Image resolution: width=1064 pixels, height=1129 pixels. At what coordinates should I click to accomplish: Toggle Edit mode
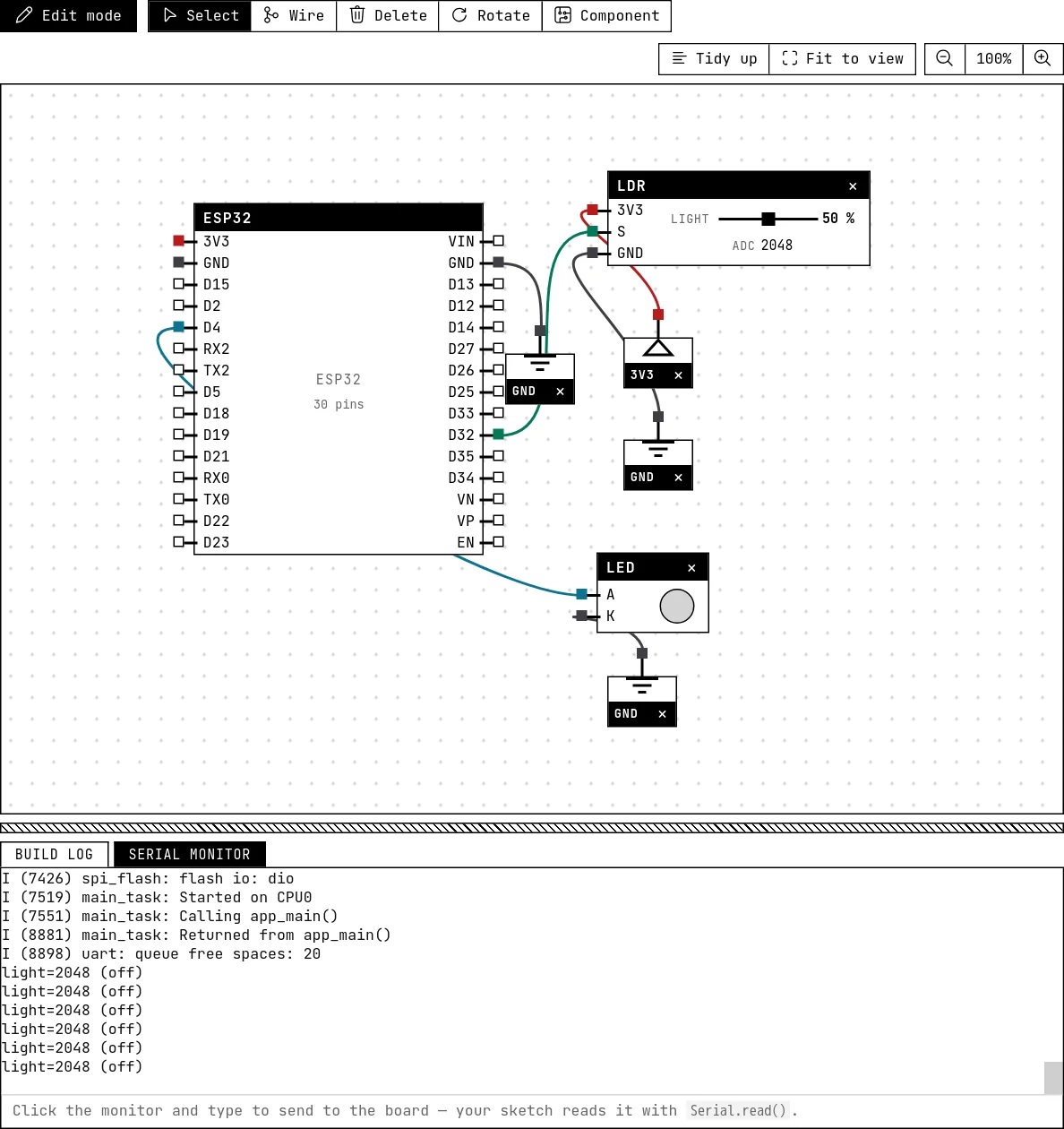tap(68, 15)
